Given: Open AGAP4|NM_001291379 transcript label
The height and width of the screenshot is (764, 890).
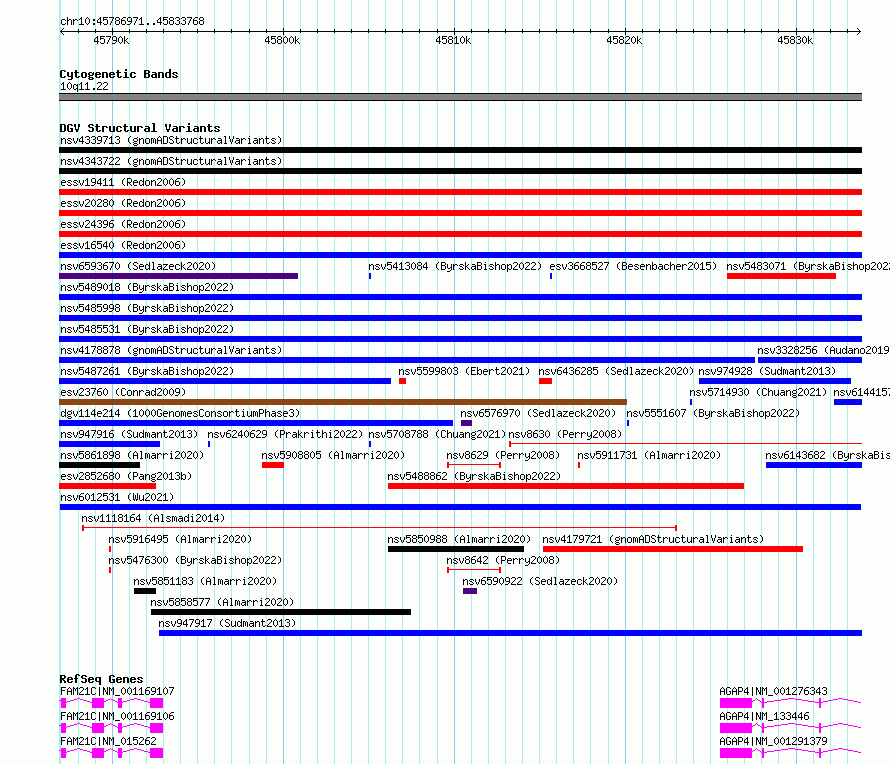Looking at the screenshot, I should (x=773, y=741).
